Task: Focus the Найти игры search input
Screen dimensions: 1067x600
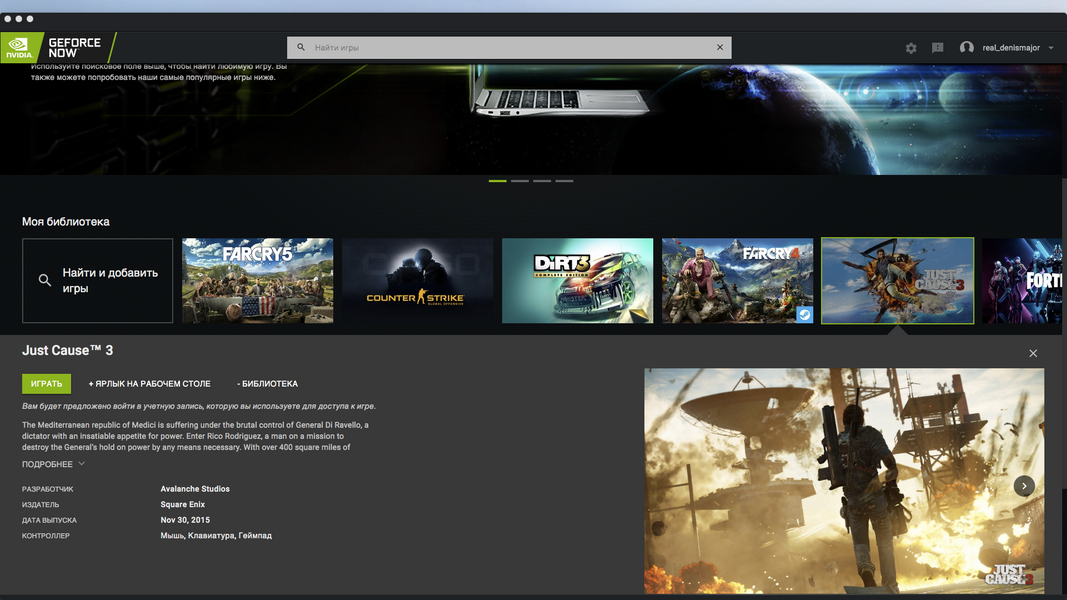Action: click(510, 47)
